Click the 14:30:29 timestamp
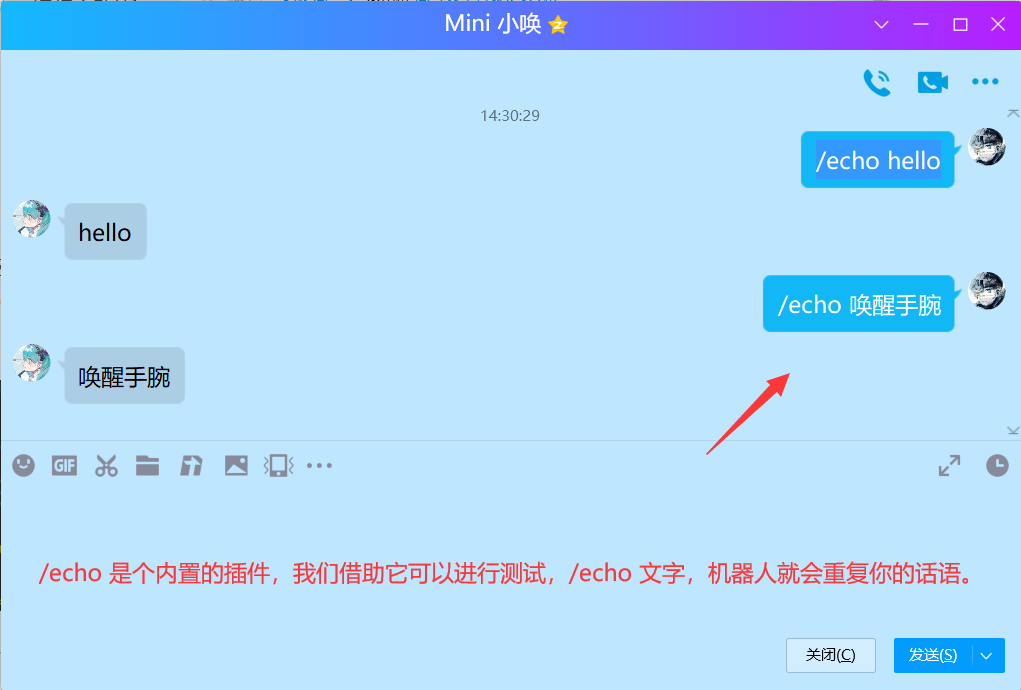 pos(510,116)
